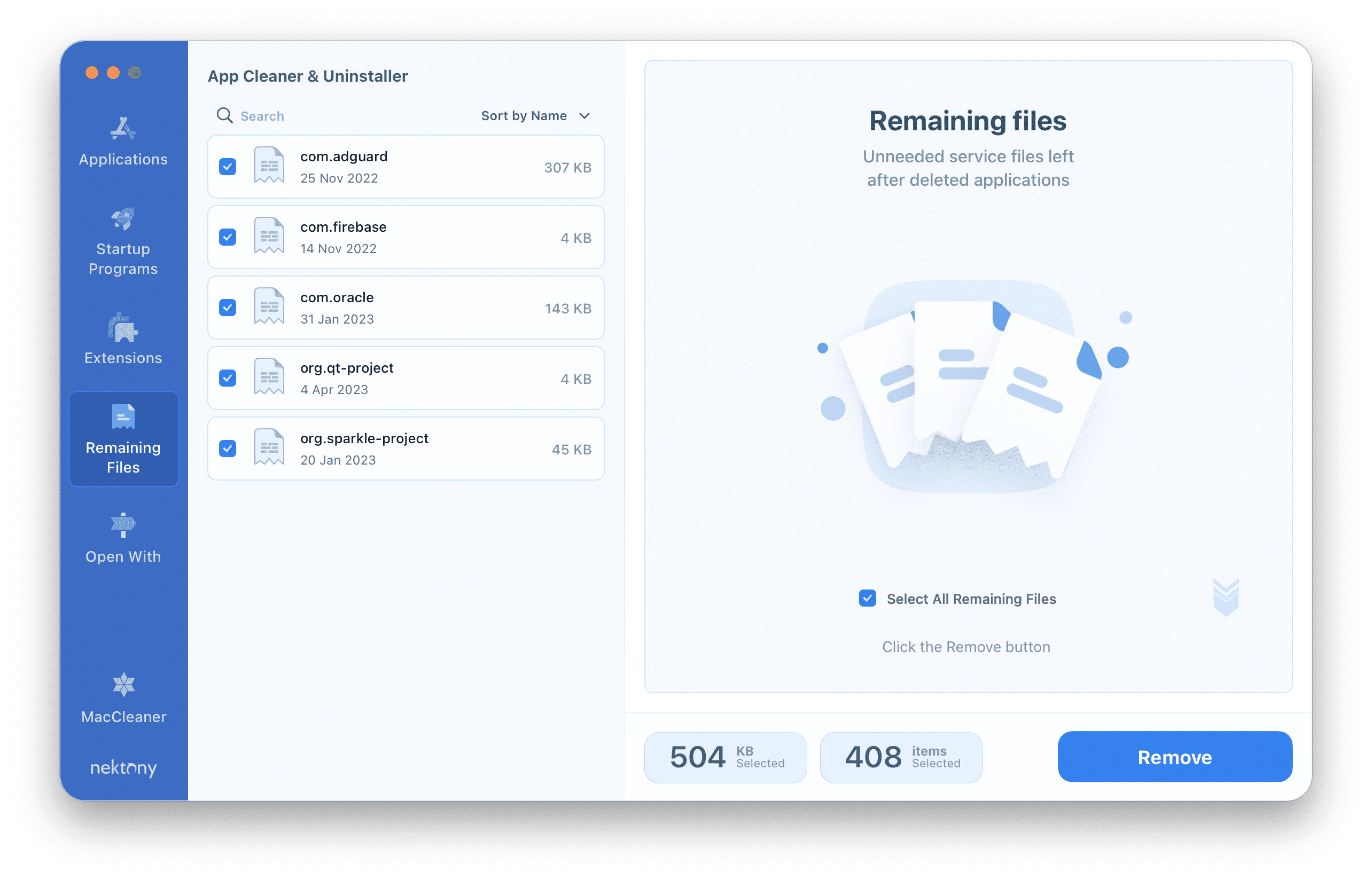Click the Open With sidebar icon
1372x880 pixels.
122,526
